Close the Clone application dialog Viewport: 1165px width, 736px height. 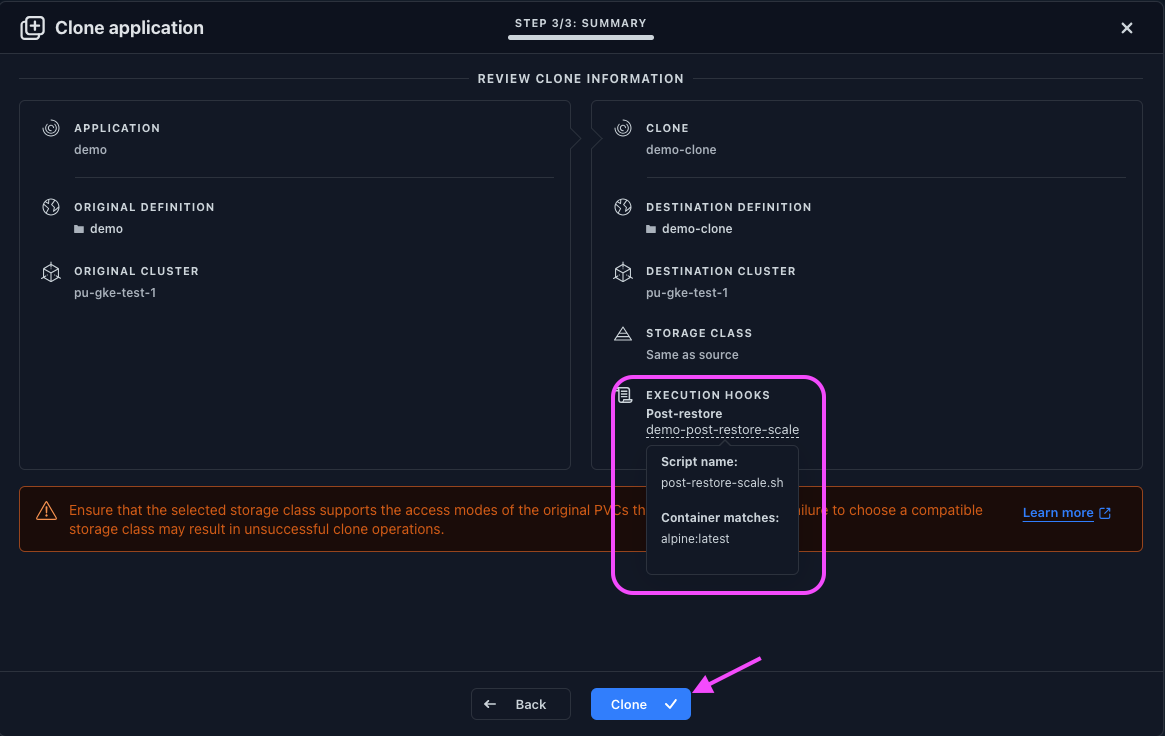1127,28
